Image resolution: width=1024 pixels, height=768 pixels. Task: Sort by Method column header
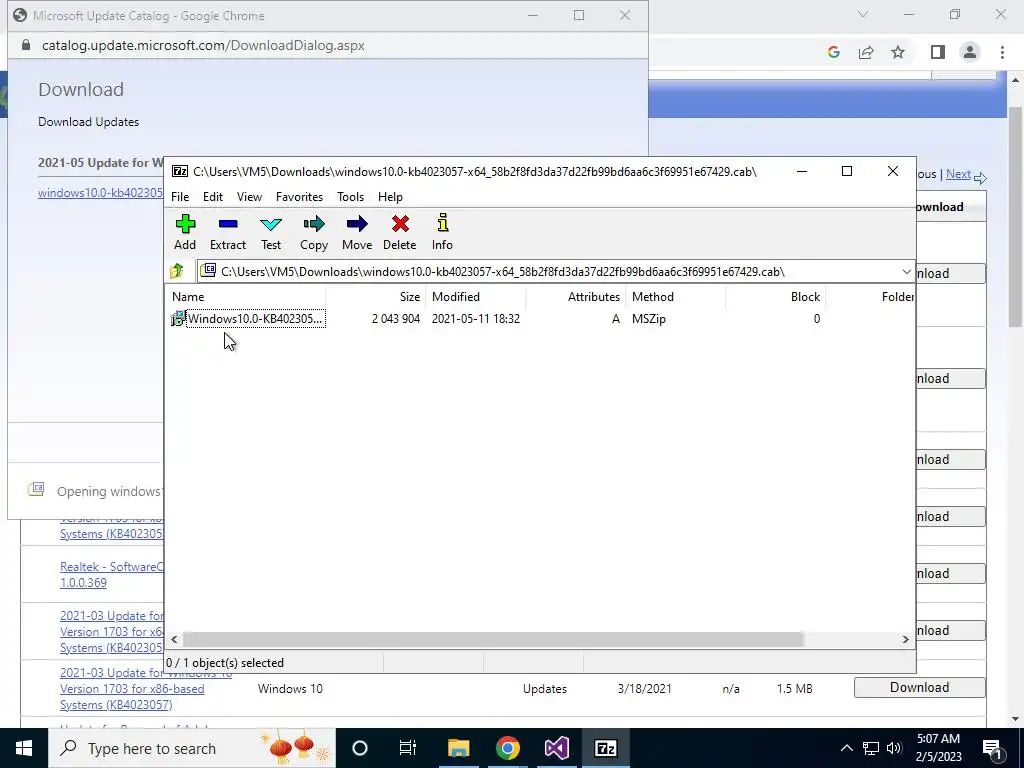point(675,296)
